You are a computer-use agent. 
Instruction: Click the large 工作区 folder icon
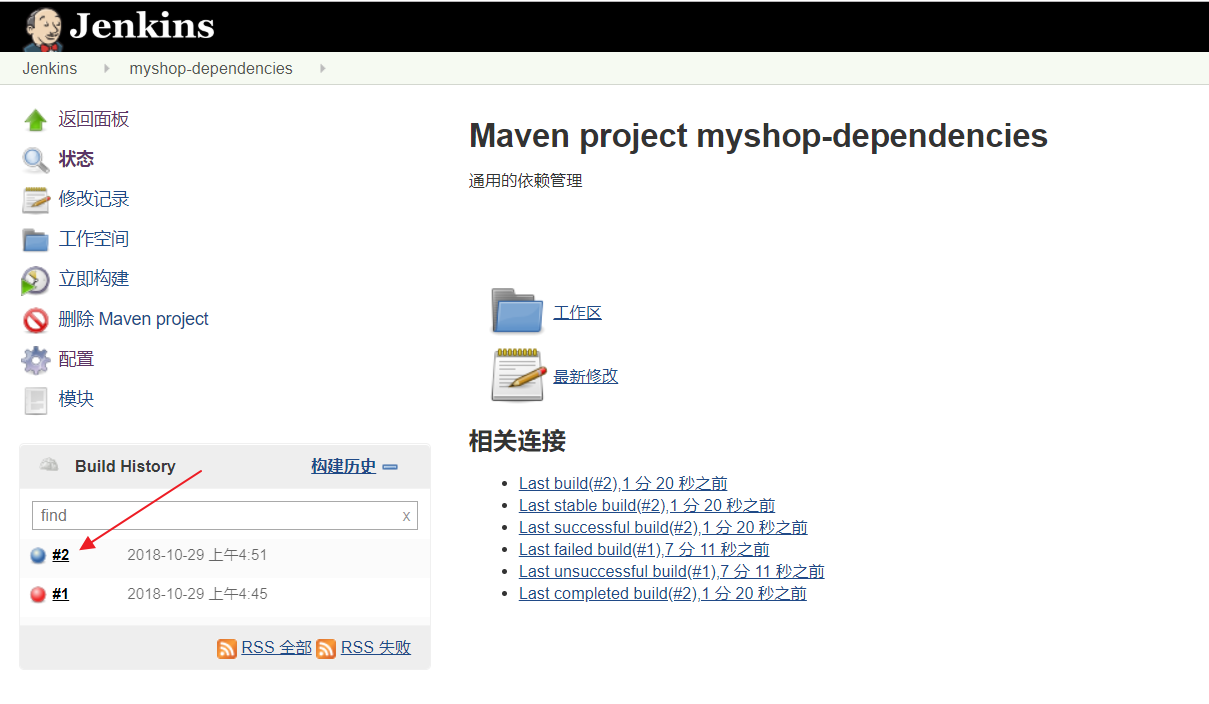(x=517, y=311)
